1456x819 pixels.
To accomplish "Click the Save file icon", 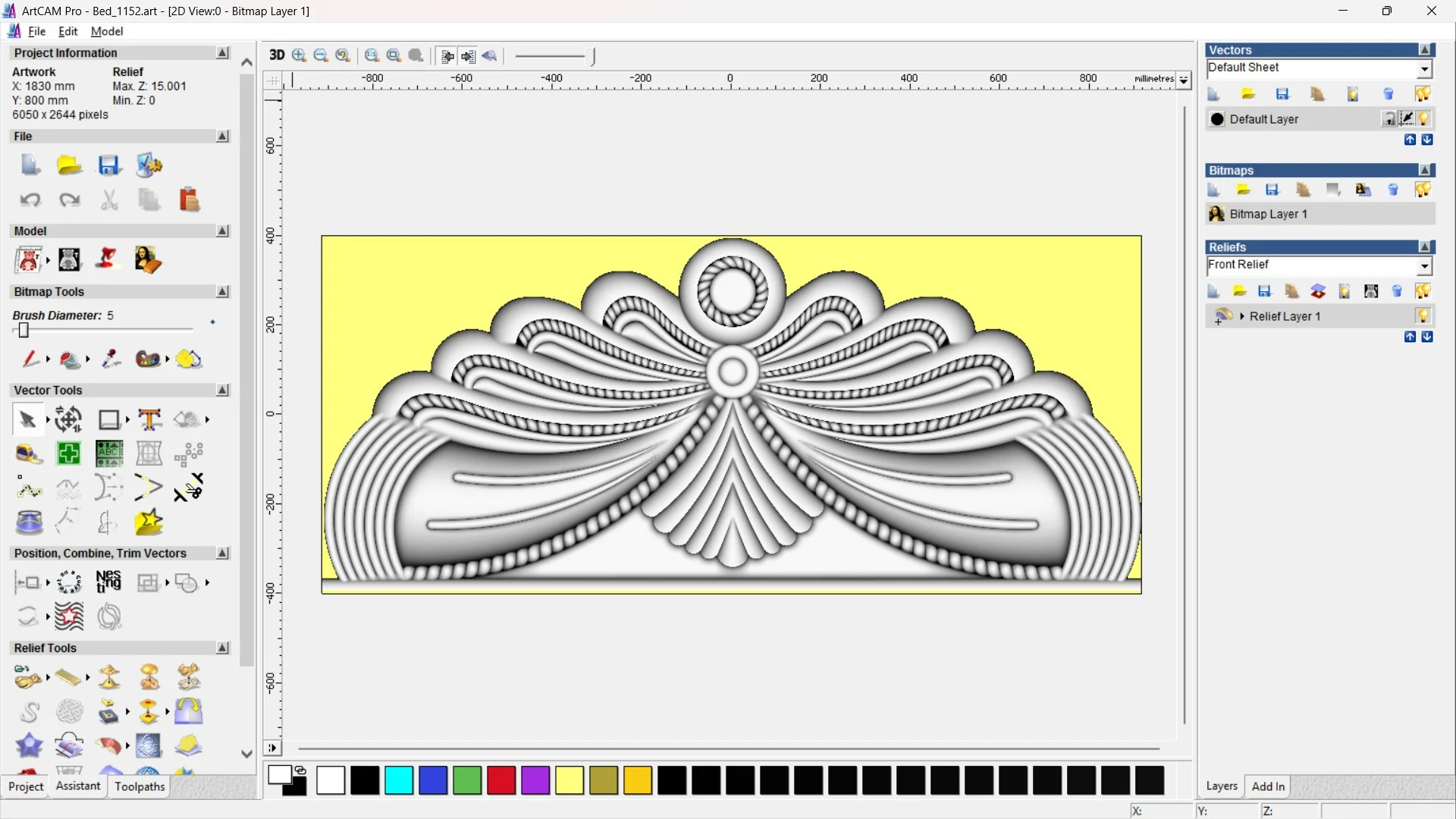I will 108,165.
